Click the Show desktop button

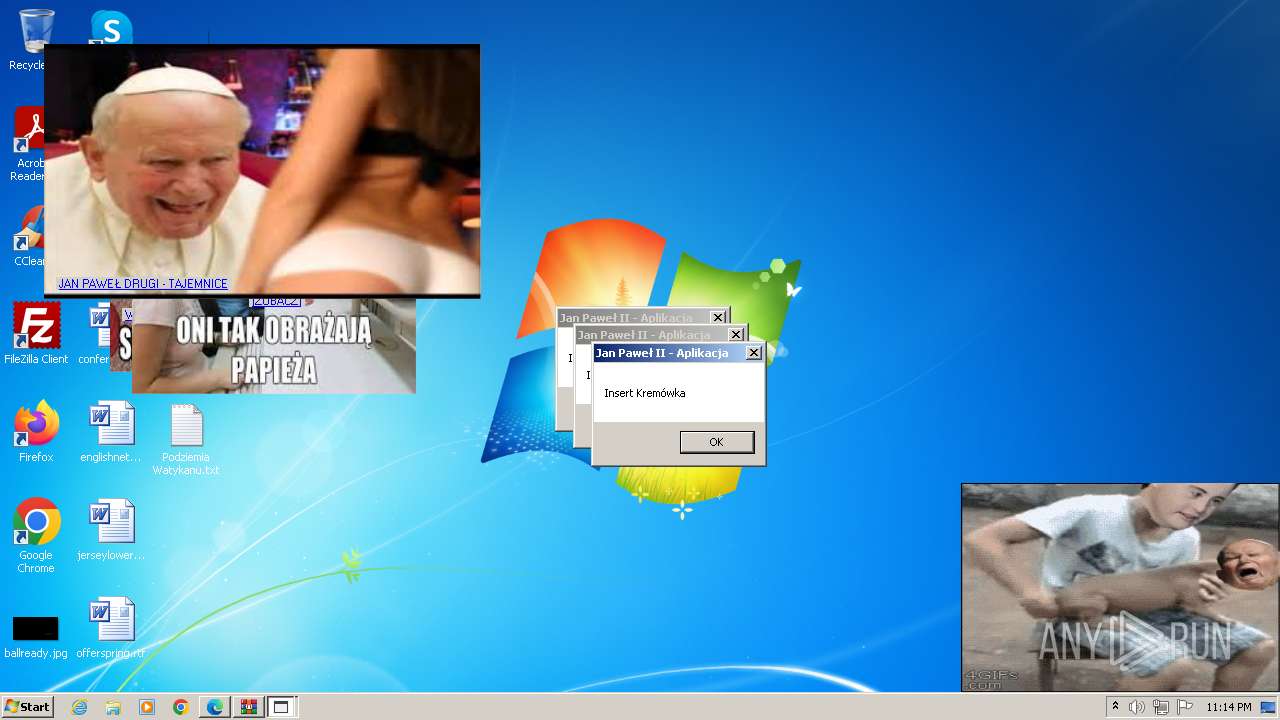coord(1270,707)
